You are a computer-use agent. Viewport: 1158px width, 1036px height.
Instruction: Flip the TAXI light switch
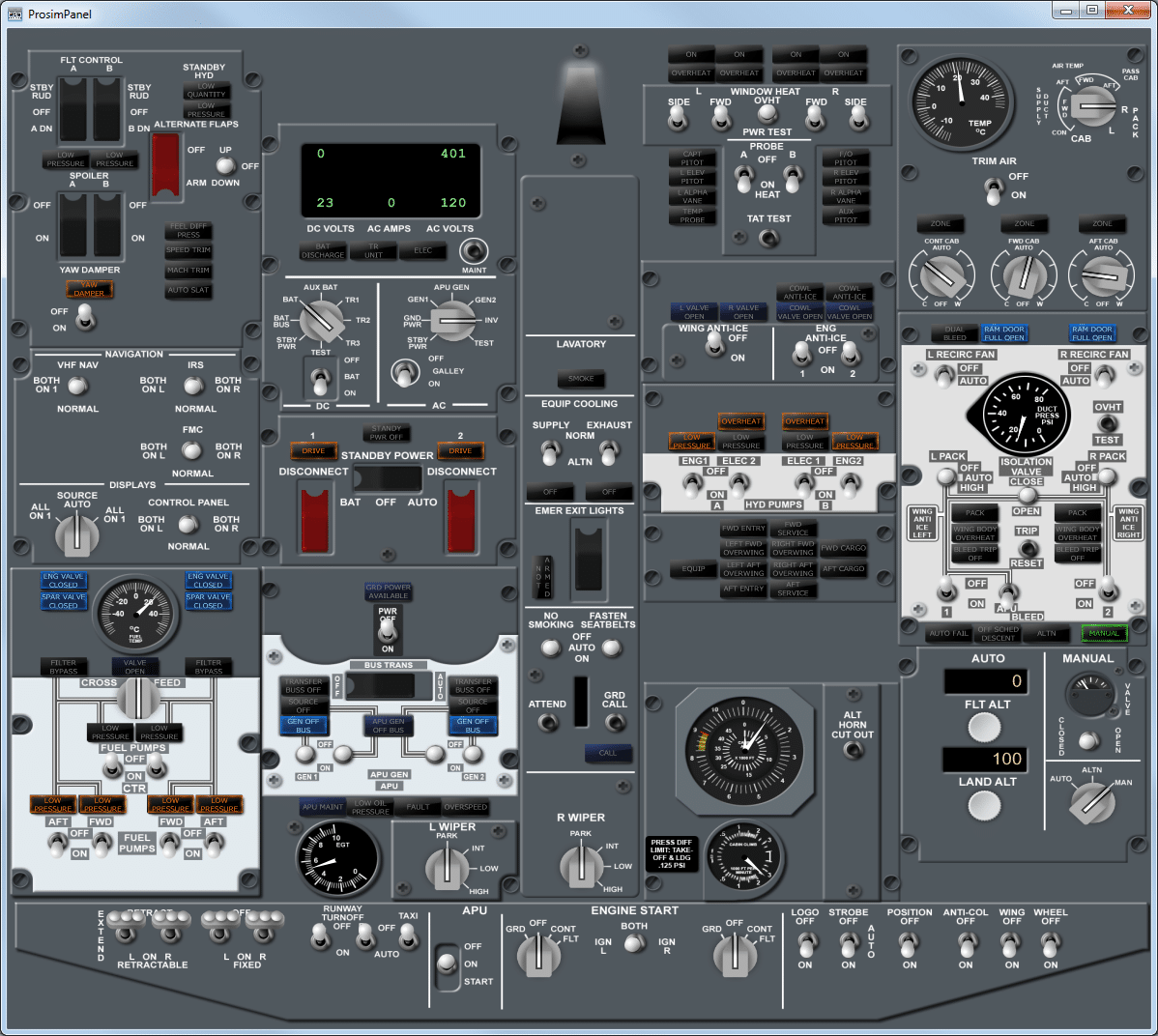click(408, 936)
